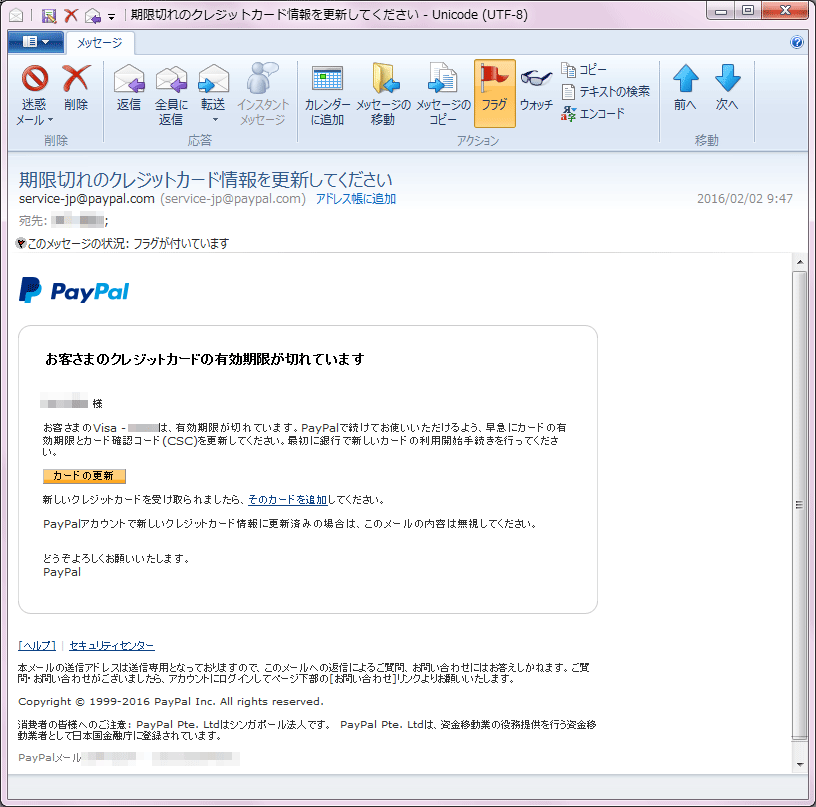Click heading お客さまのクレジットカードの有効期限が切れています
The height and width of the screenshot is (807, 816).
click(x=205, y=359)
